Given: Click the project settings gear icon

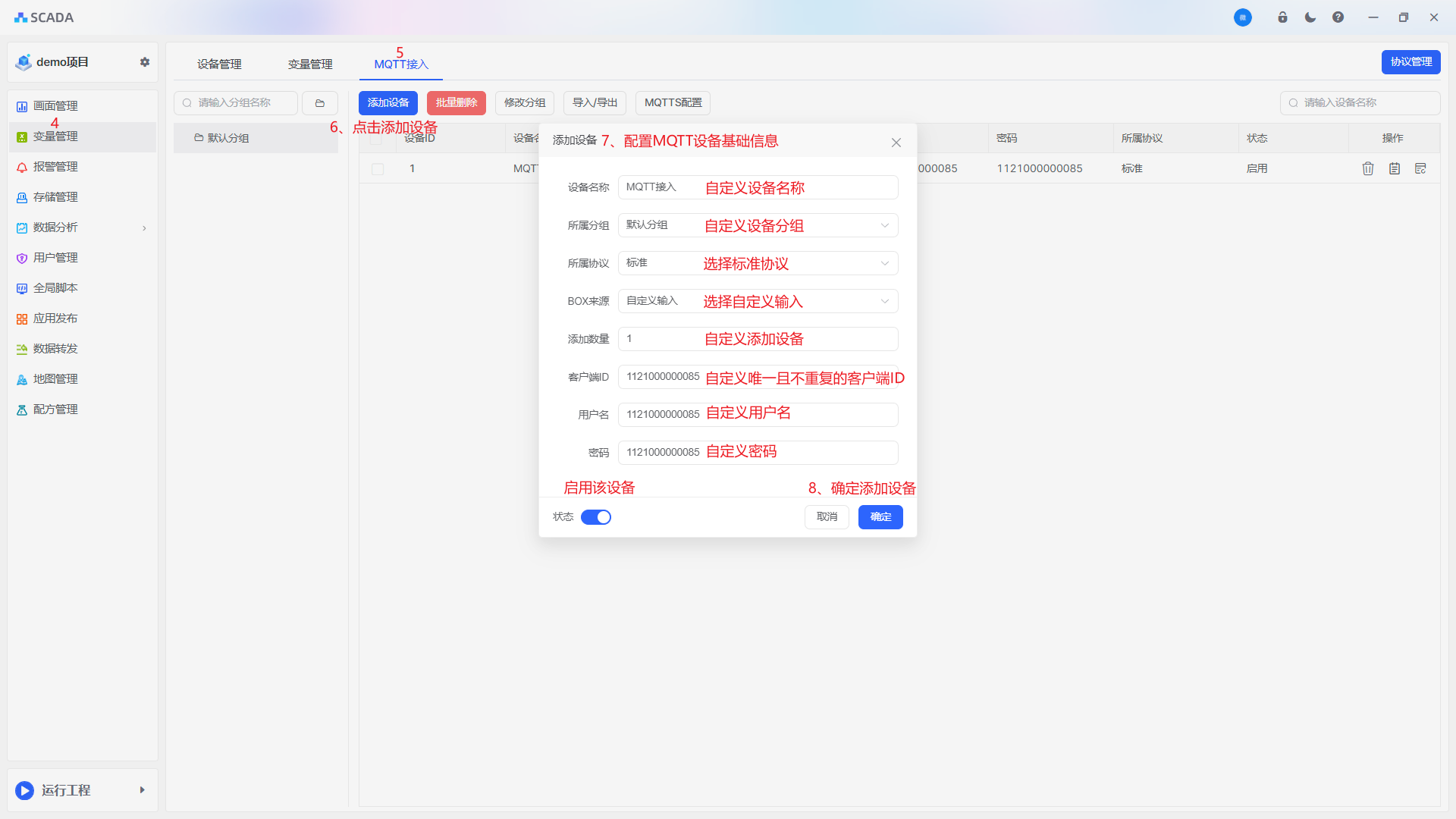Looking at the screenshot, I should (x=145, y=62).
